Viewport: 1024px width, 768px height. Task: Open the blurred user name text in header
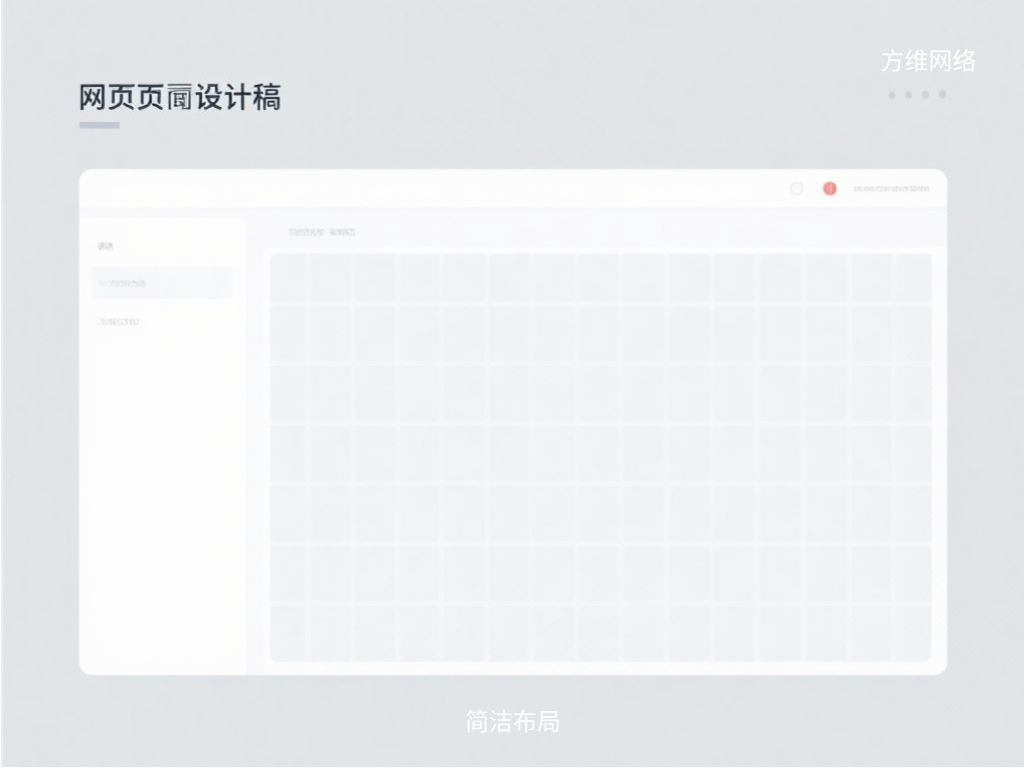click(892, 189)
